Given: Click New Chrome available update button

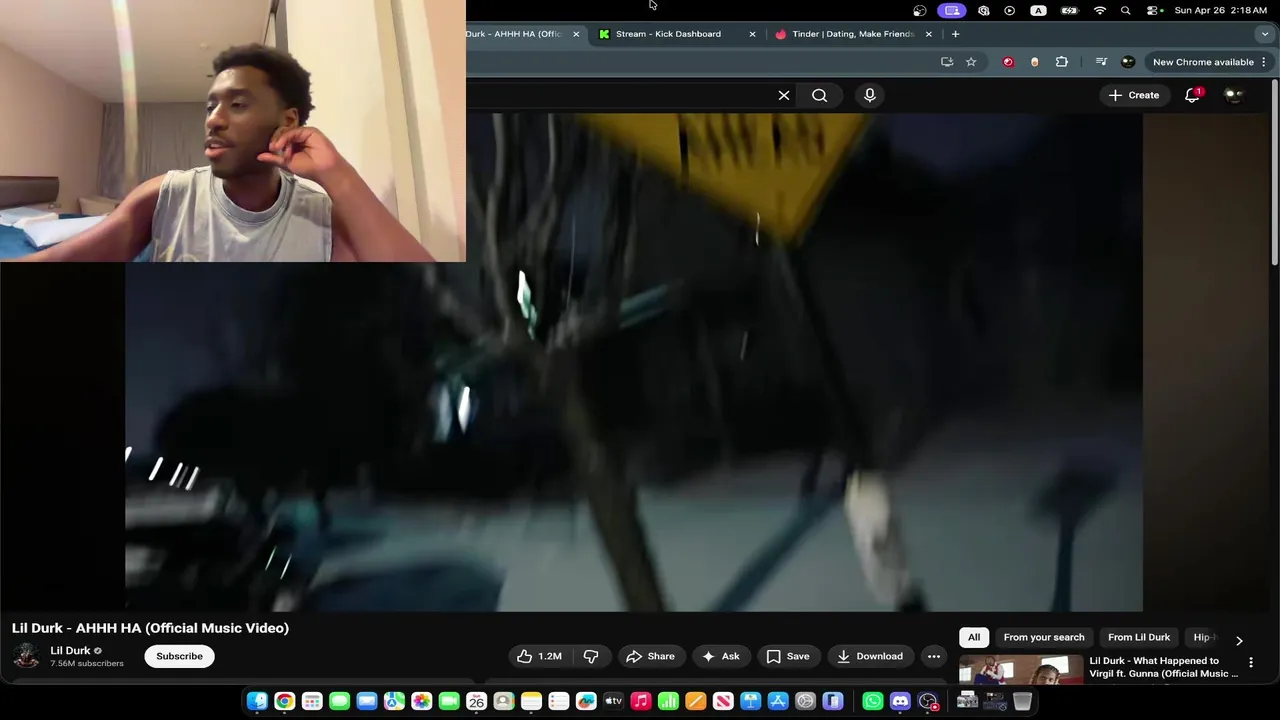Looking at the screenshot, I should coord(1203,62).
